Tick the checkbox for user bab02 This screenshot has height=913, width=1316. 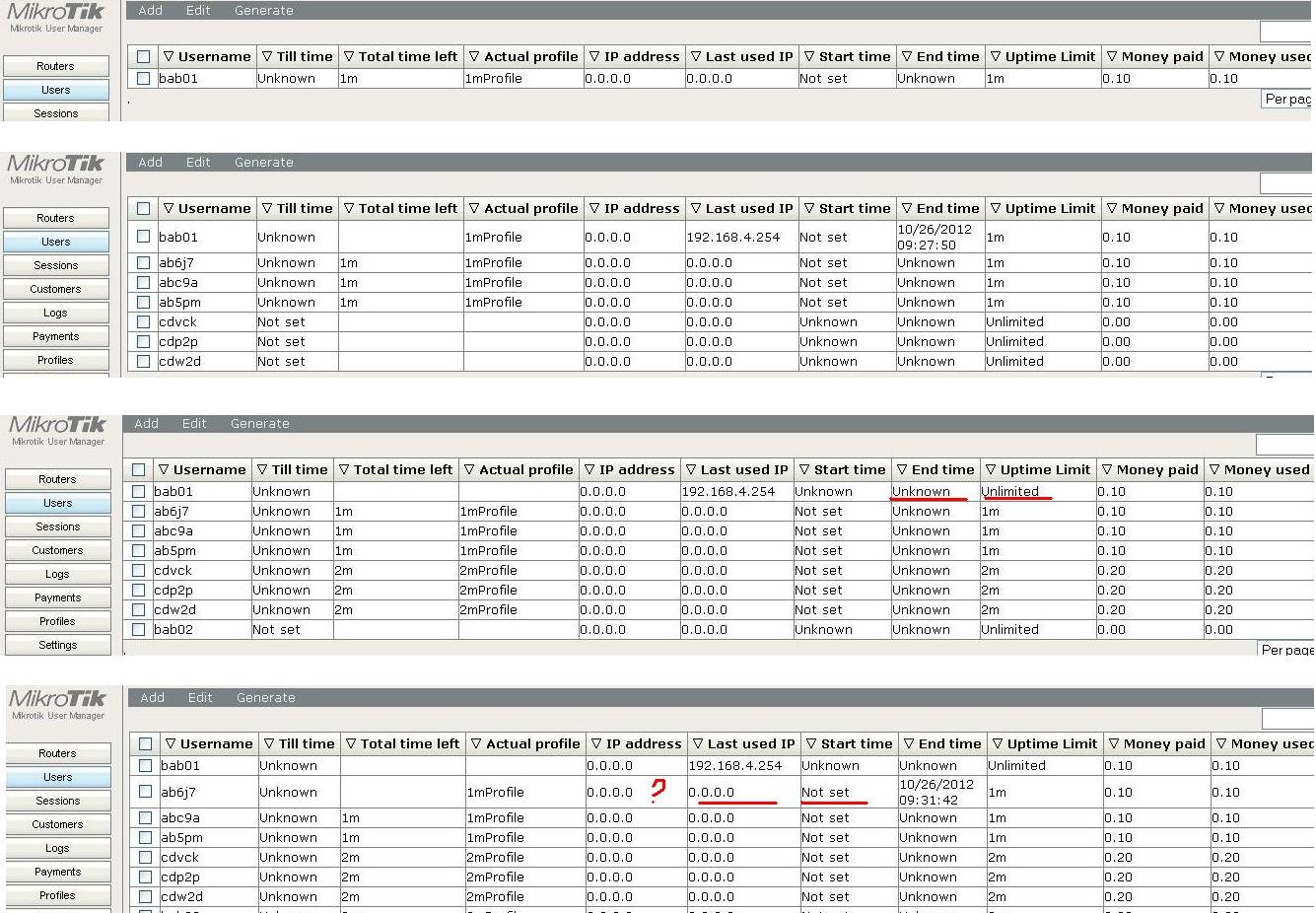[138, 629]
